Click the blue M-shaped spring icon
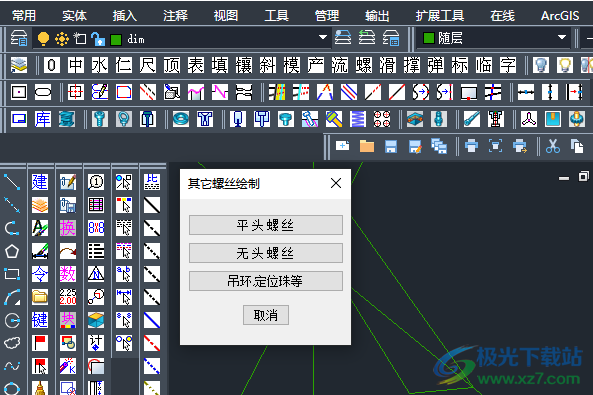Viewport: 593px width, 395px height. 358,119
